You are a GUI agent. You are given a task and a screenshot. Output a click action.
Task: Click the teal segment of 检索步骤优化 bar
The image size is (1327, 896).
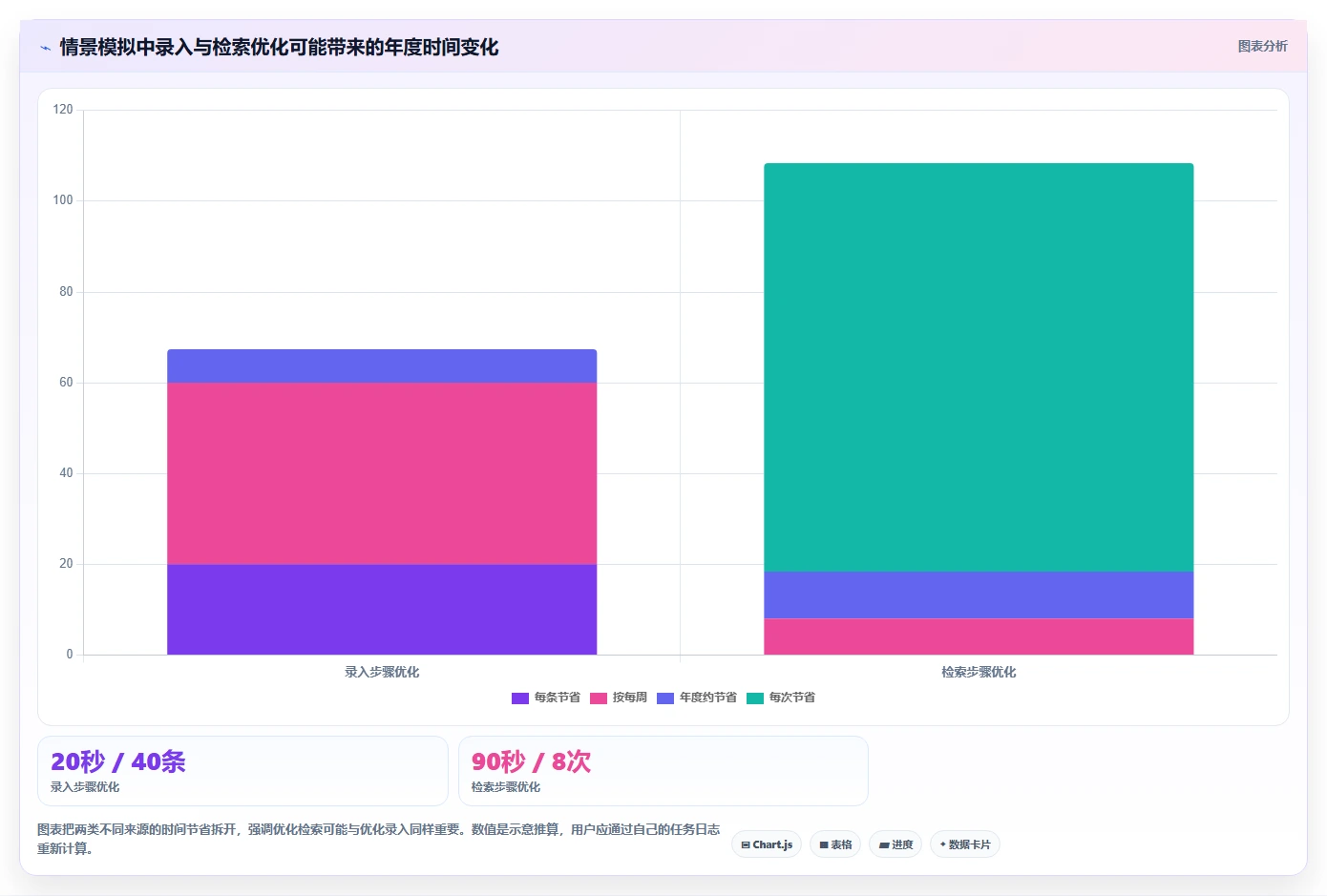point(979,367)
